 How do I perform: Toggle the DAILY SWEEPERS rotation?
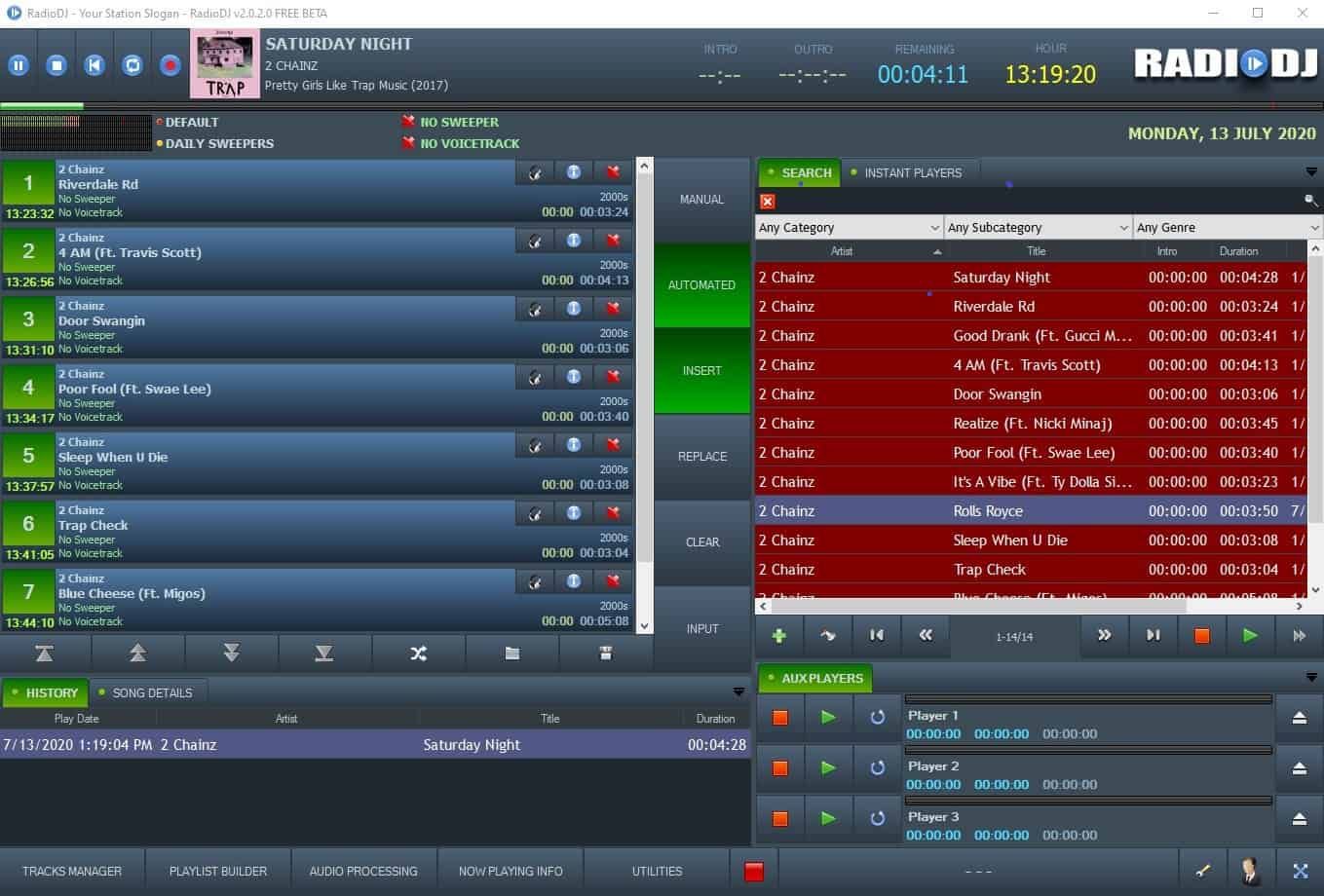click(215, 143)
